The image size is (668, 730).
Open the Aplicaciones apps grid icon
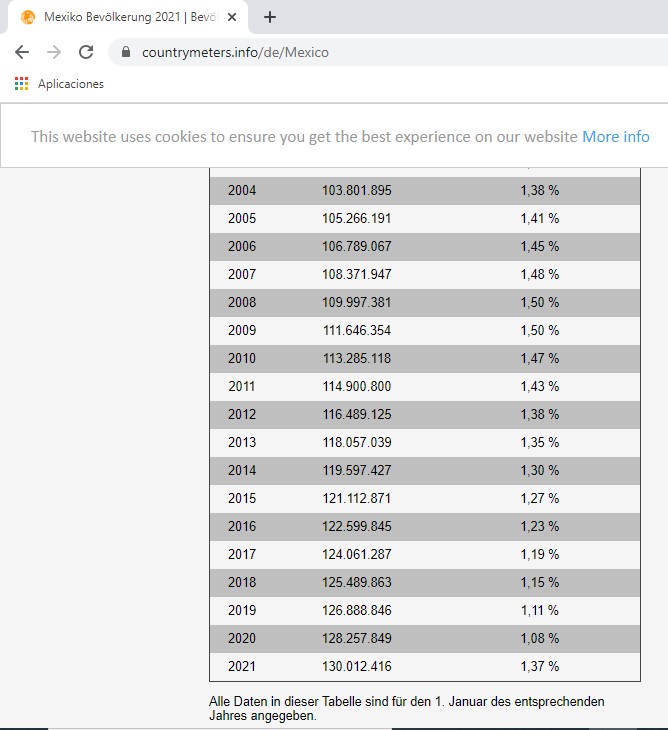(x=21, y=84)
